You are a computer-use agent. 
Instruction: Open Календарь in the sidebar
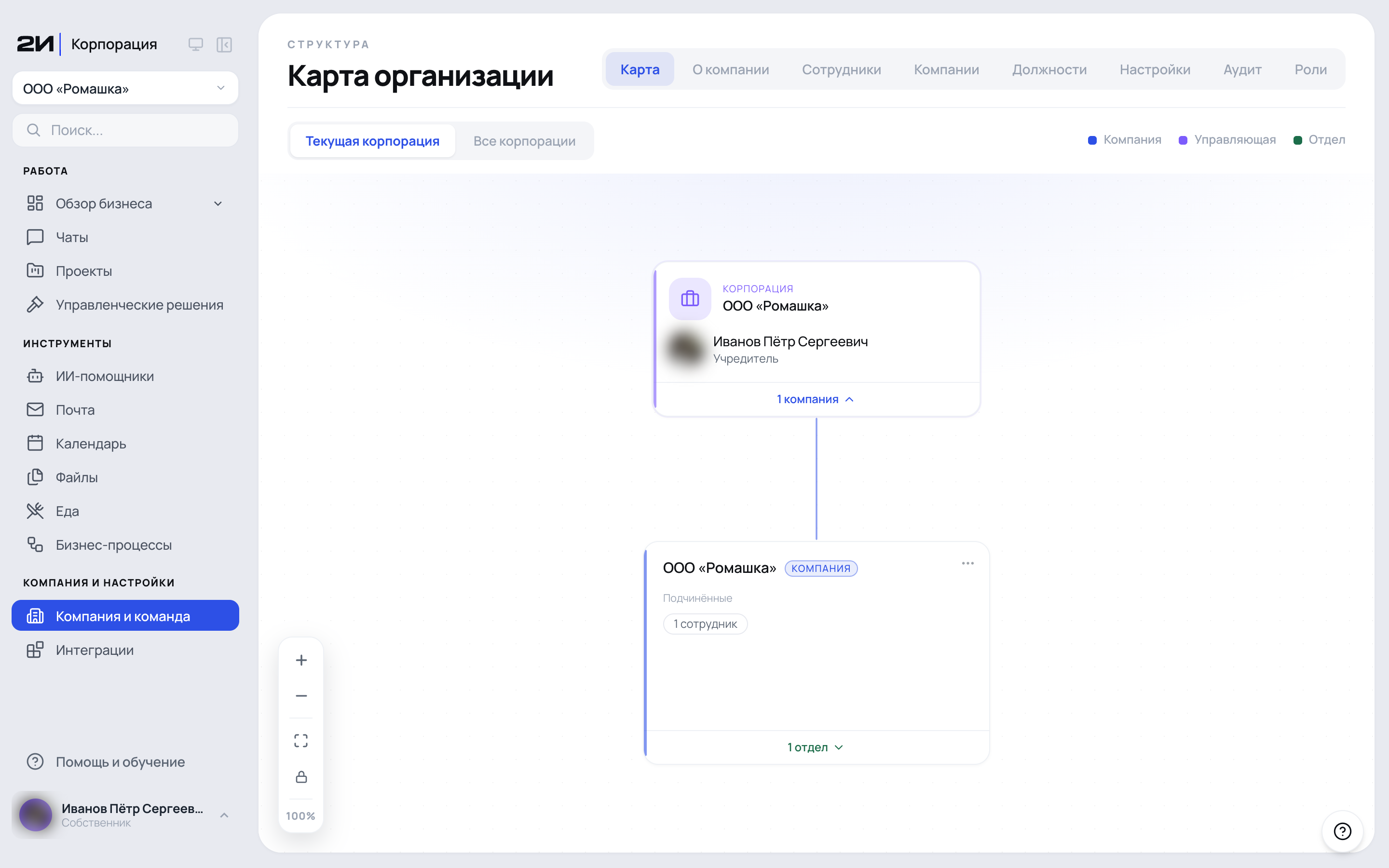[x=125, y=444]
